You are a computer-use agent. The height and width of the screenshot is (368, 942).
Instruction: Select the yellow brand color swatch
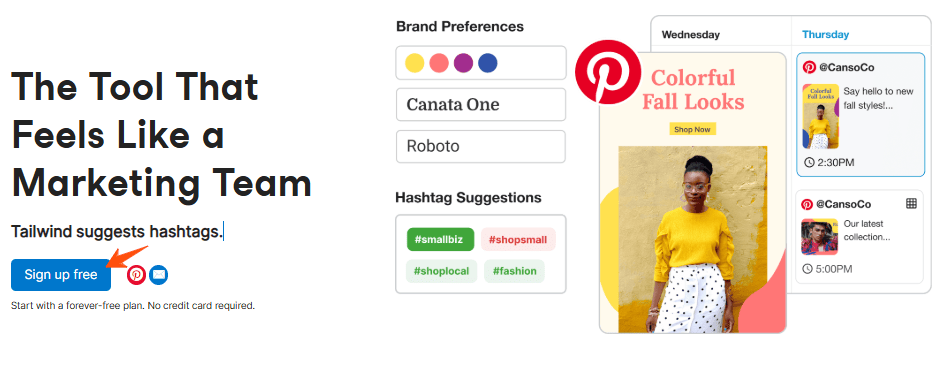tap(415, 63)
